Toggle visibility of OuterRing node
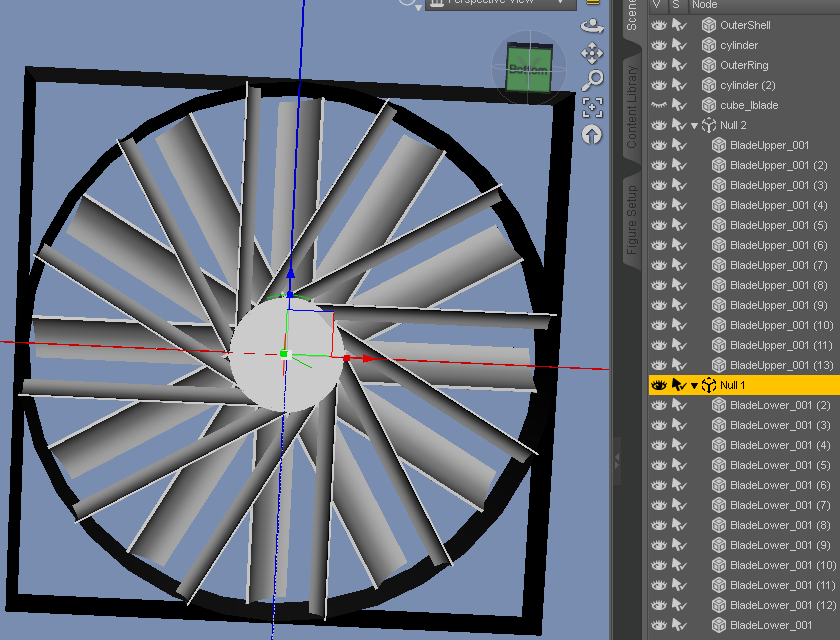 coord(658,65)
